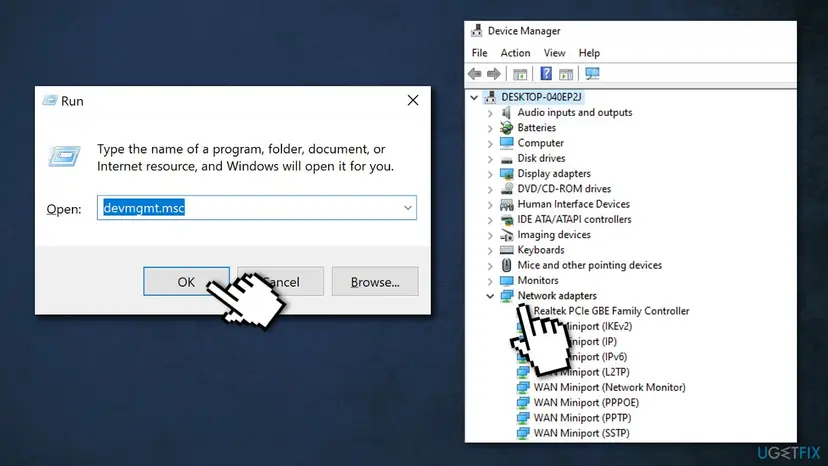The height and width of the screenshot is (466, 828).
Task: Select "WAN Miniport (PPTP)" entry
Action: 582,418
